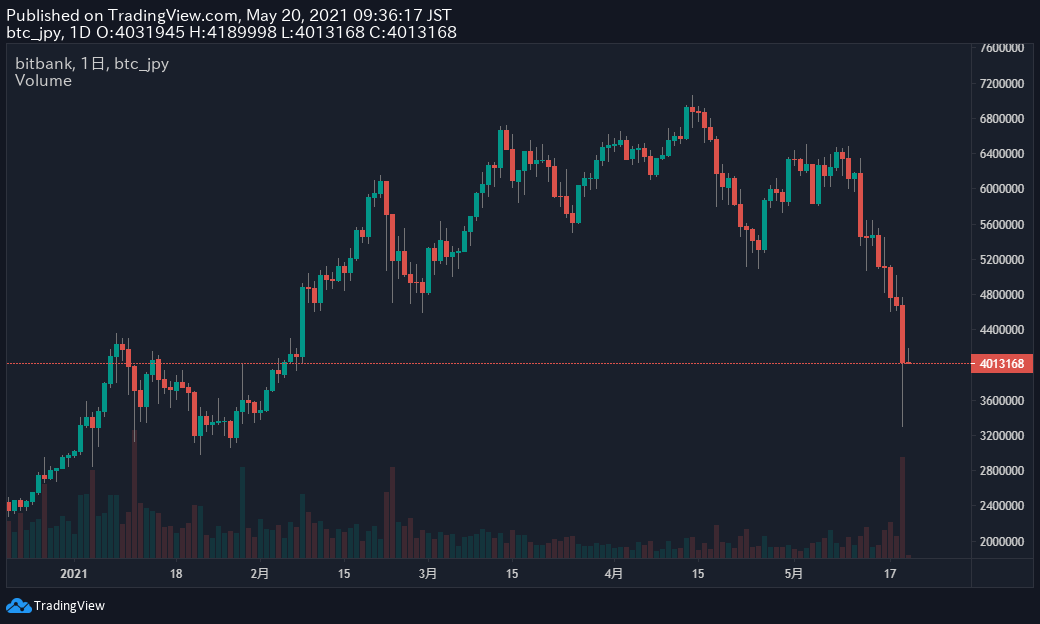Select the 2000000 price scale label
This screenshot has width=1040, height=624.
[1000, 542]
